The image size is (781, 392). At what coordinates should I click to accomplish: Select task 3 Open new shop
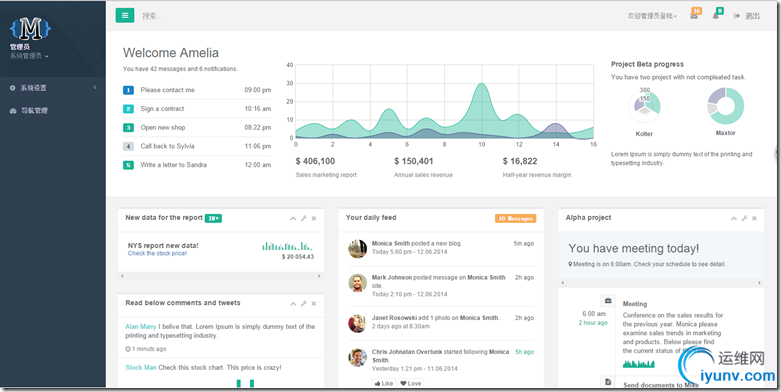point(197,128)
